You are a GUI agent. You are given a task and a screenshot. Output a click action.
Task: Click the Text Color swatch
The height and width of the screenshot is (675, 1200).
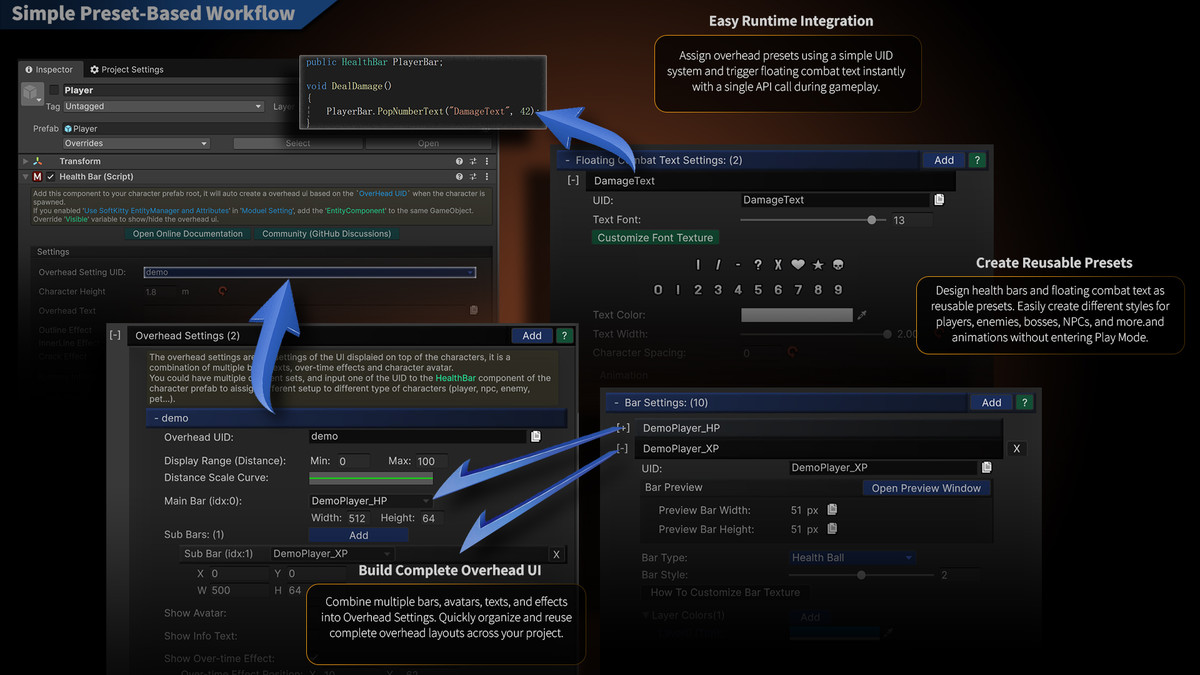(796, 315)
